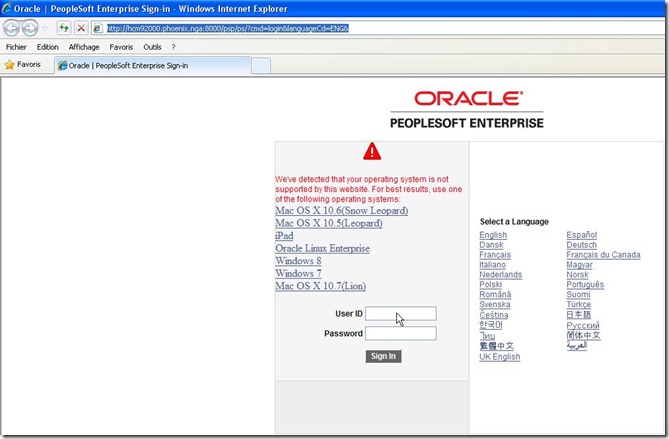Click the Sign In button

pyautogui.click(x=383, y=356)
